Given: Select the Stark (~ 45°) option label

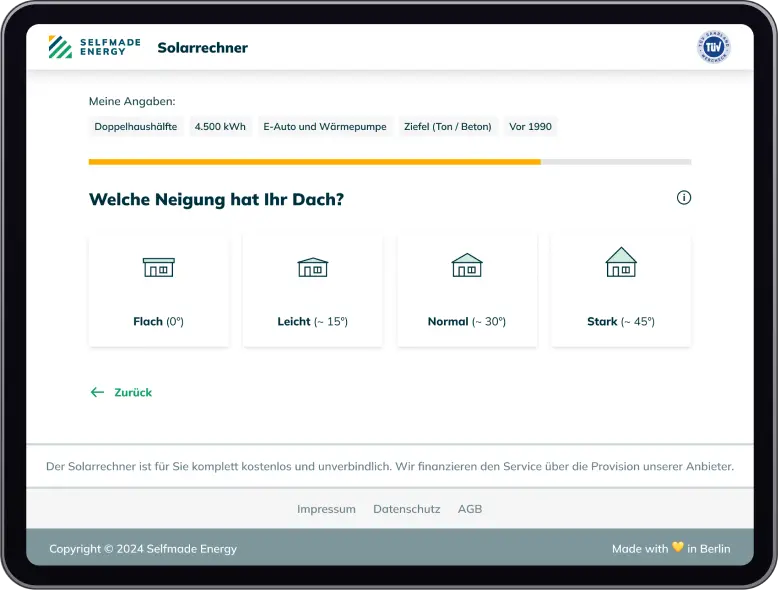Looking at the screenshot, I should click(x=621, y=322).
